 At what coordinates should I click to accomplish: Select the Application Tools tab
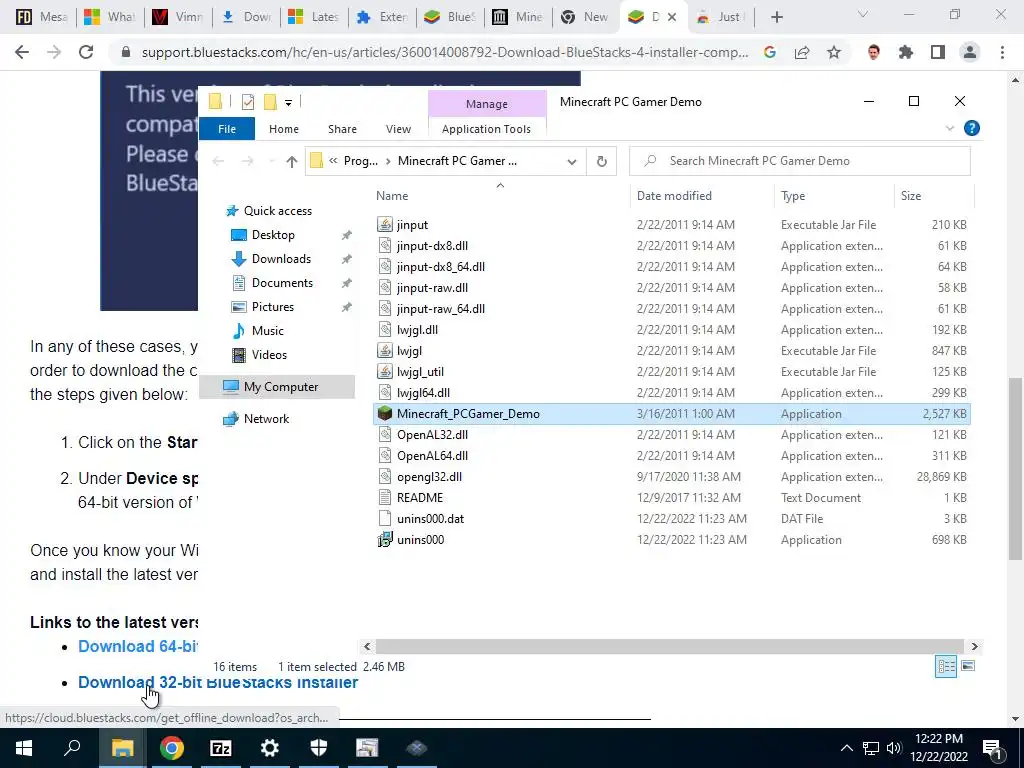click(487, 129)
